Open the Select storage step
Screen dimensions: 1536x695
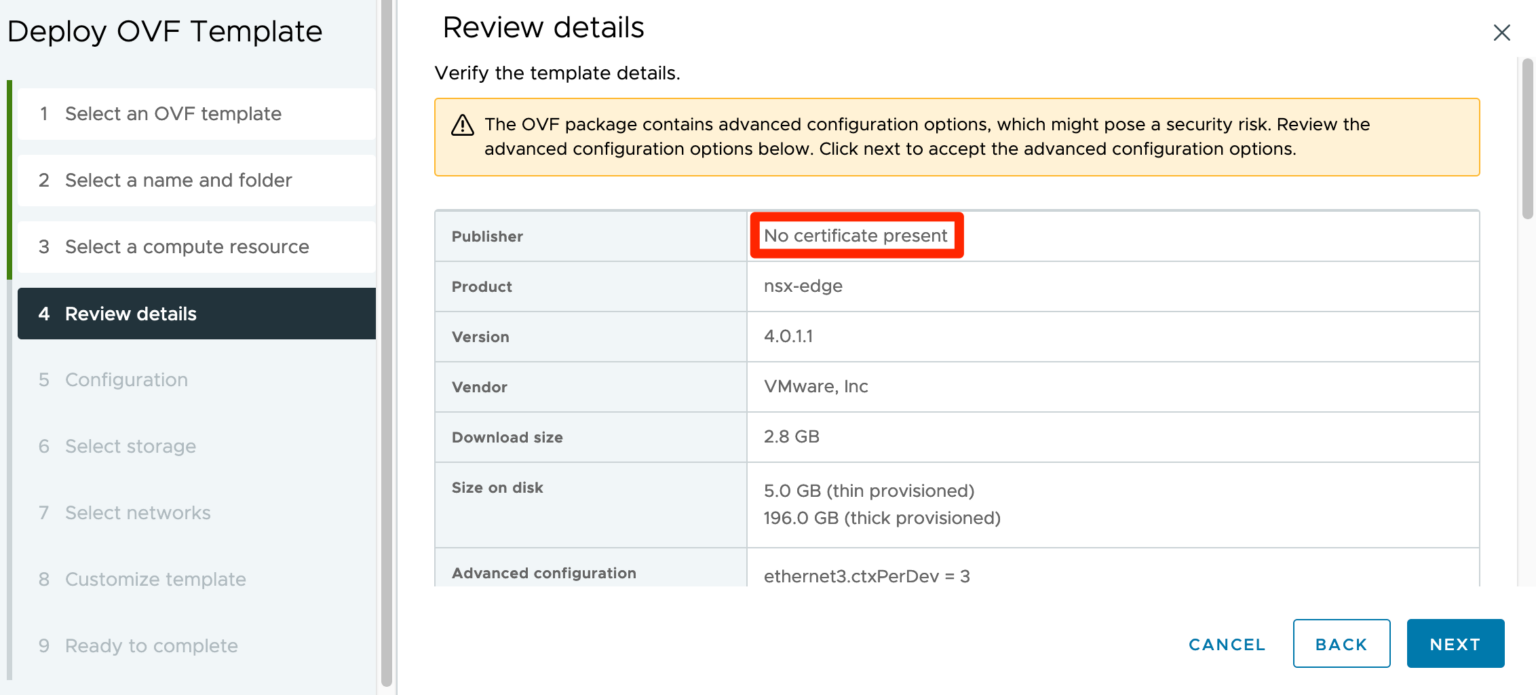point(130,446)
